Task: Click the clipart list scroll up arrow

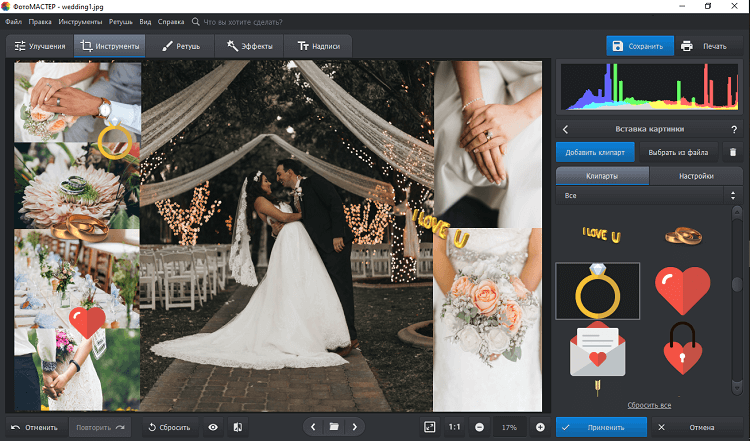Action: pyautogui.click(x=737, y=211)
